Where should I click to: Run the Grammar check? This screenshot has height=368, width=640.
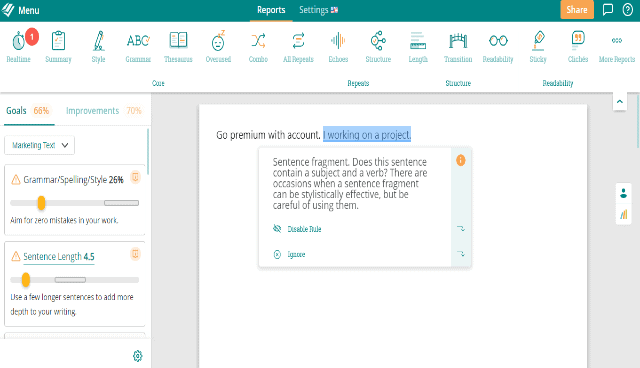[x=138, y=46]
